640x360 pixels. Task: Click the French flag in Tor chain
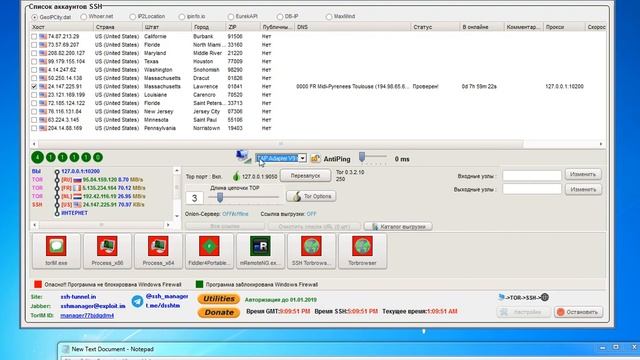click(77, 188)
